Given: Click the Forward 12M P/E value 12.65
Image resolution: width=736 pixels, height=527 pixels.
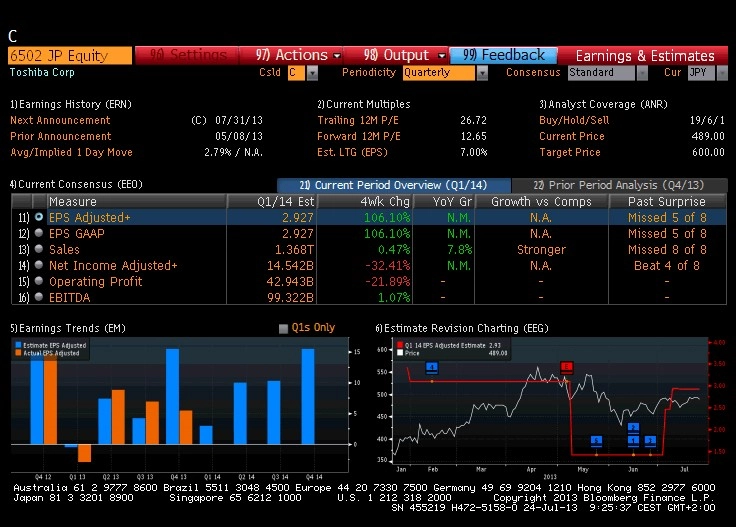Looking at the screenshot, I should (x=473, y=136).
